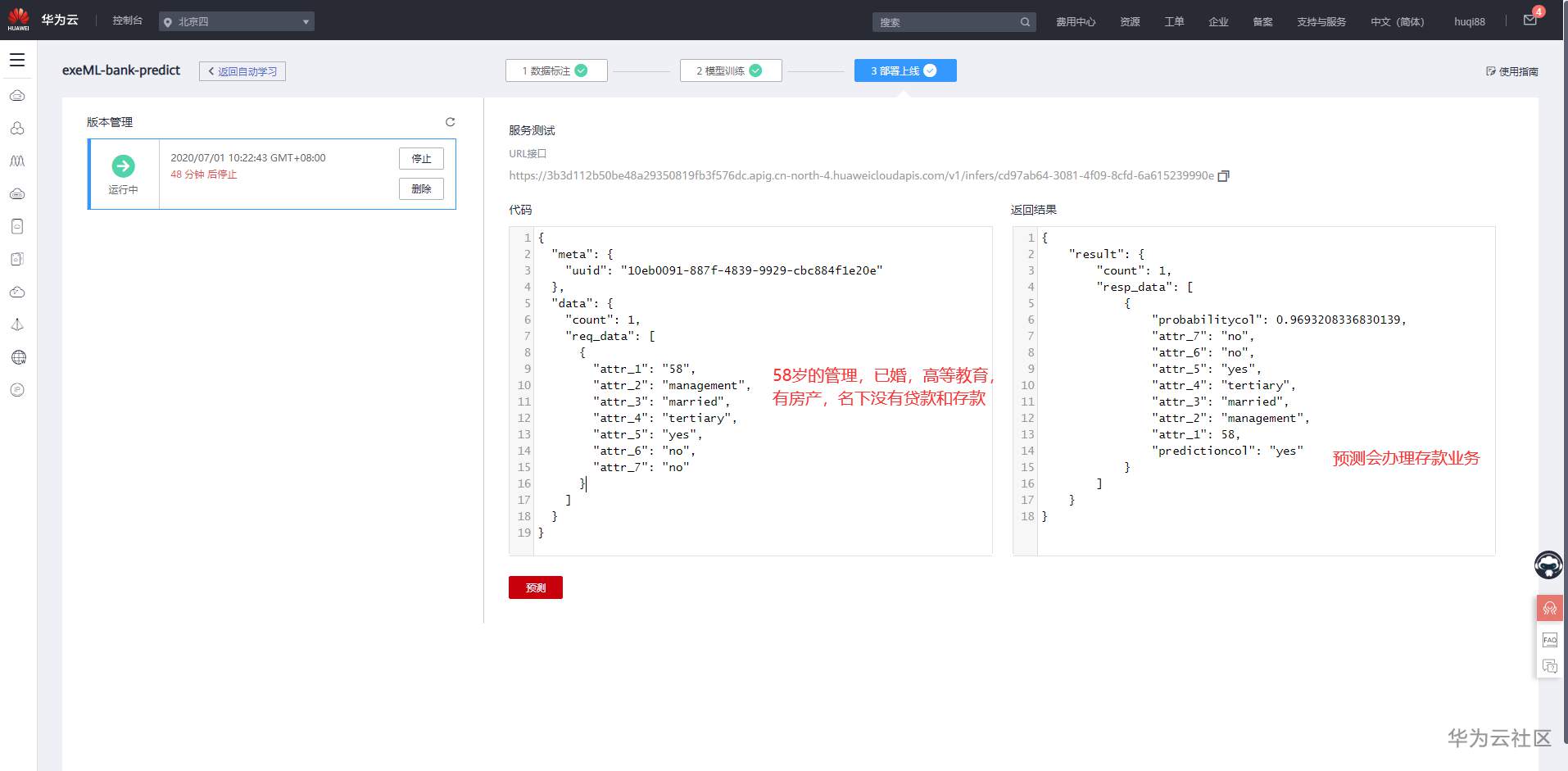
Task: Click the "attr_4": "tertiary" request code line
Action: point(665,418)
